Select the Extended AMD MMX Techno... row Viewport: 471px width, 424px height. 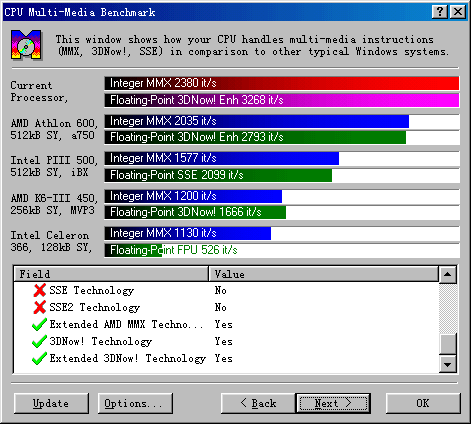coord(226,324)
